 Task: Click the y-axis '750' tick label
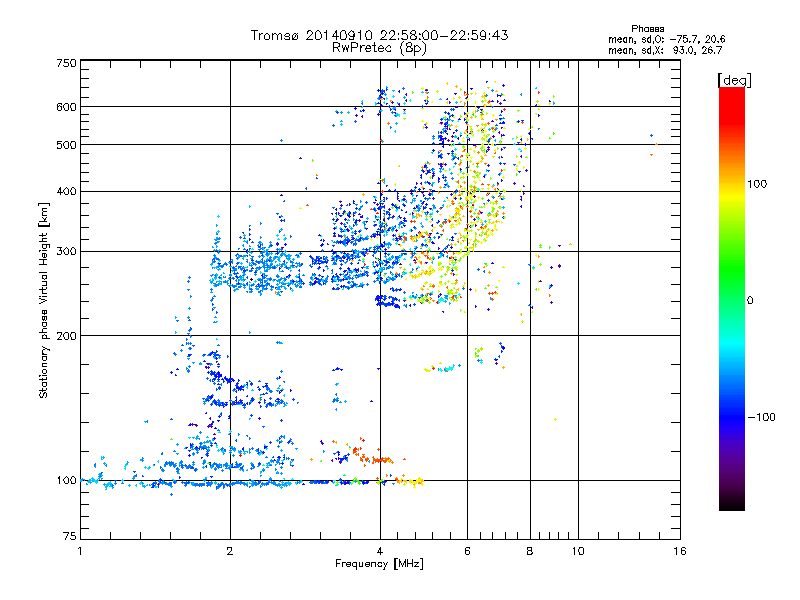66,63
